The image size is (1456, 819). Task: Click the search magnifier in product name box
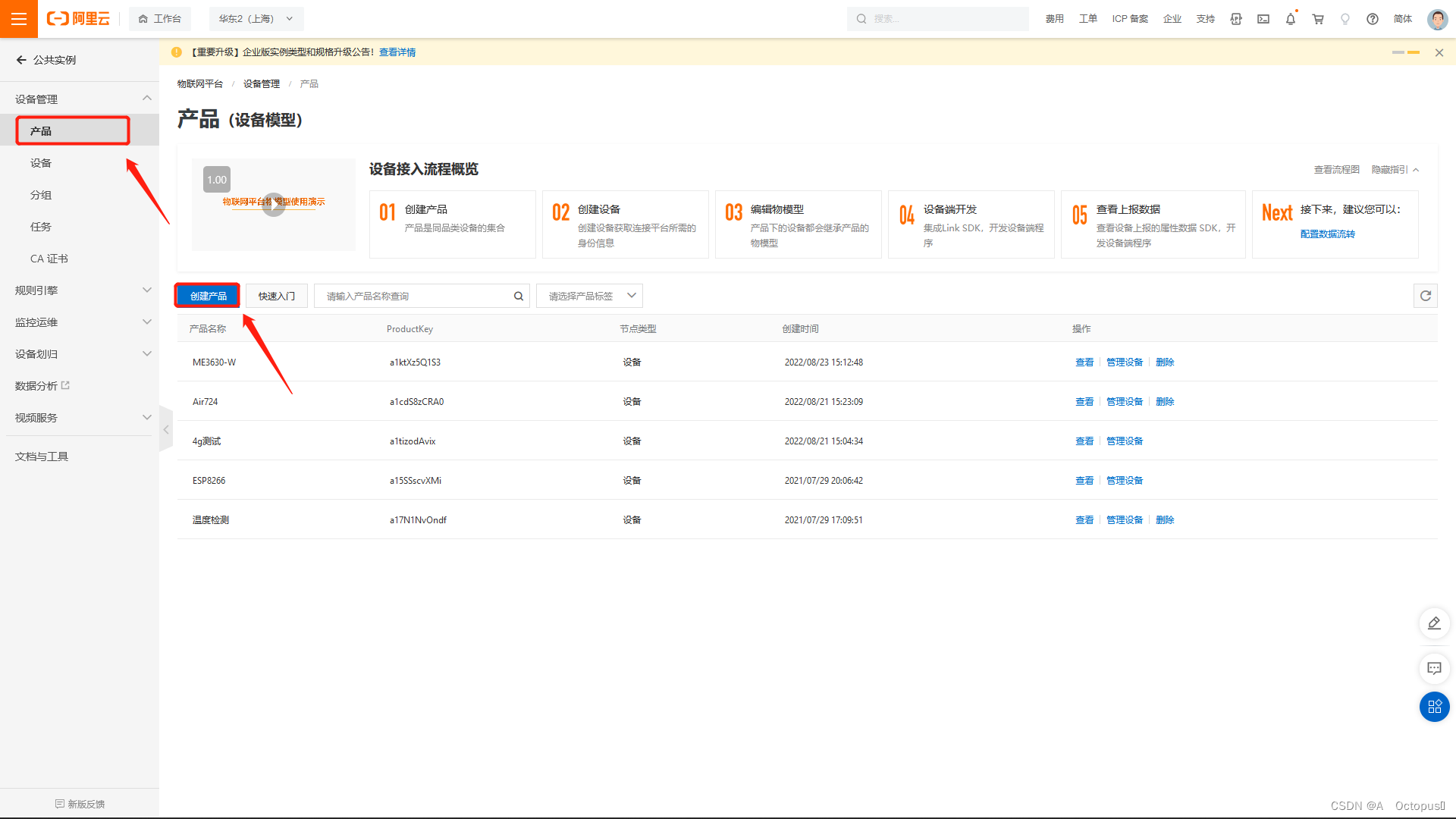[x=519, y=296]
